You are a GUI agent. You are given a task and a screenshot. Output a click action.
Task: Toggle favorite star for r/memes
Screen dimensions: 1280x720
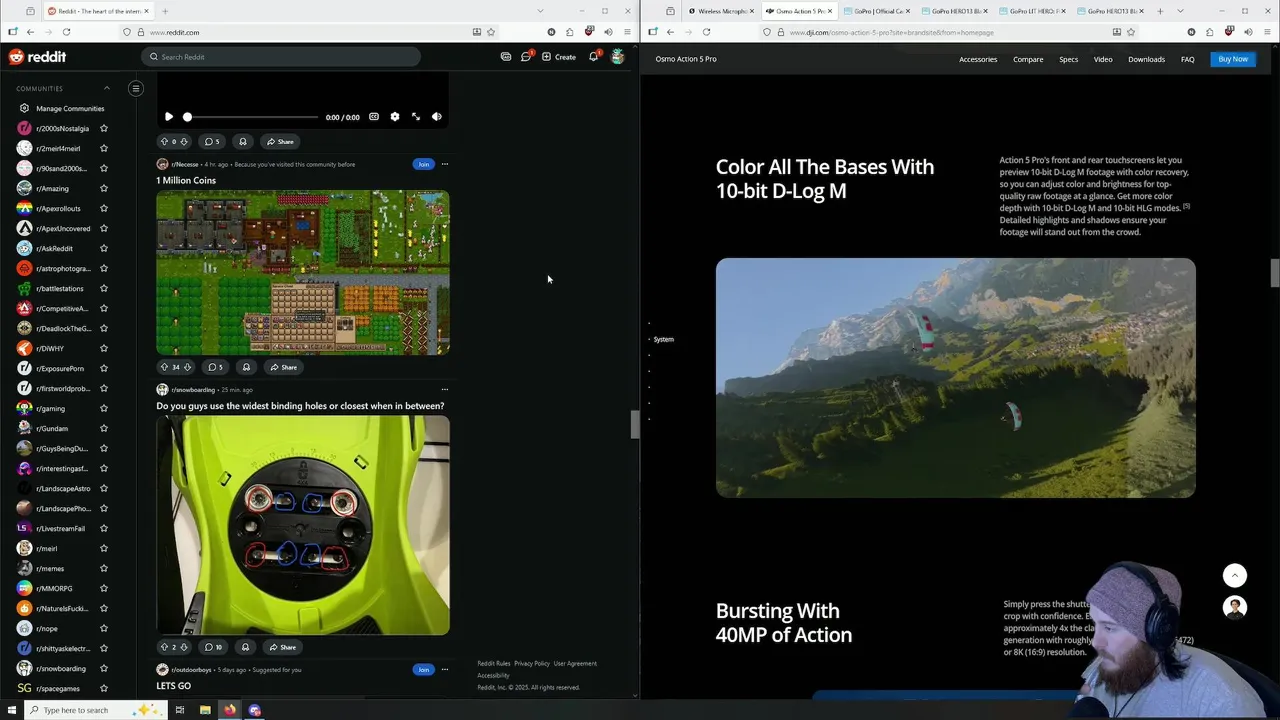[104, 568]
